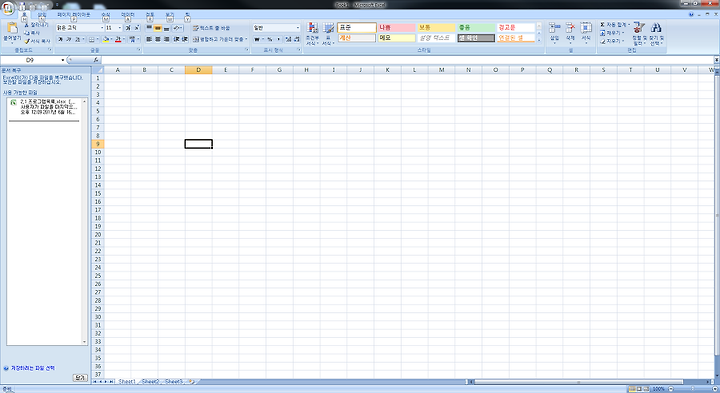Viewport: 720px width, 393px height.
Task: Click the Close button in recovery pane
Action: [80, 377]
